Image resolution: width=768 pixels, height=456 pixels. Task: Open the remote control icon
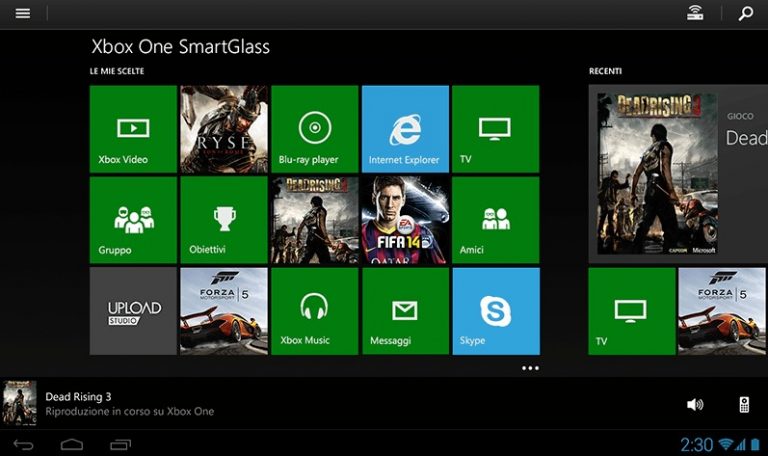point(744,405)
